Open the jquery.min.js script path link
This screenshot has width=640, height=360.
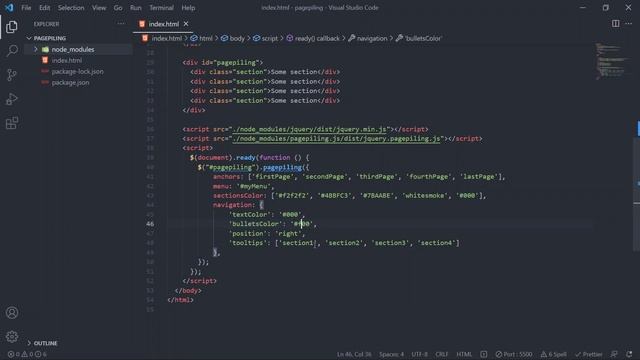[x=310, y=129]
